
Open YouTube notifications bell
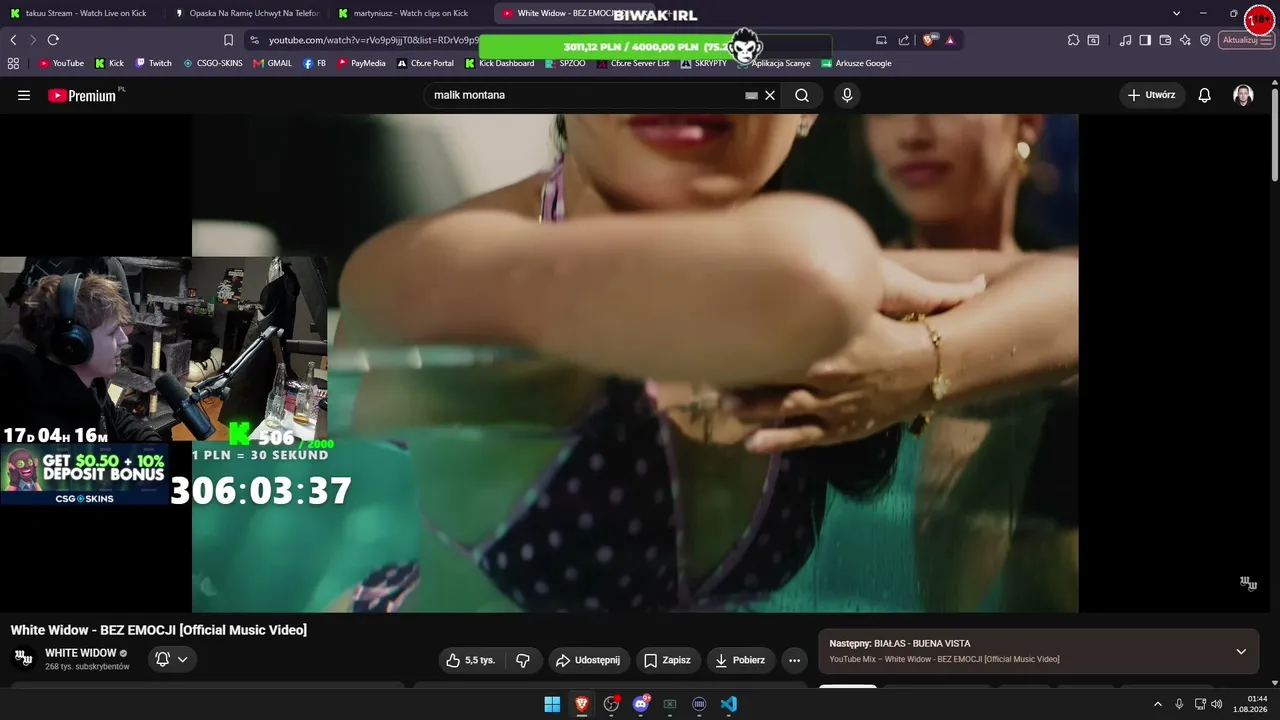coord(1205,95)
